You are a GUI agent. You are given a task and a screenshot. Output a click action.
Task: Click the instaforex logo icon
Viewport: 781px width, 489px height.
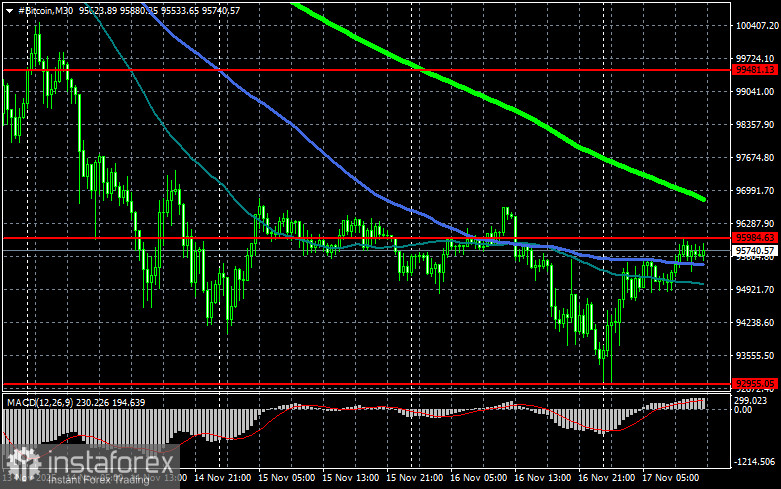tap(22, 463)
